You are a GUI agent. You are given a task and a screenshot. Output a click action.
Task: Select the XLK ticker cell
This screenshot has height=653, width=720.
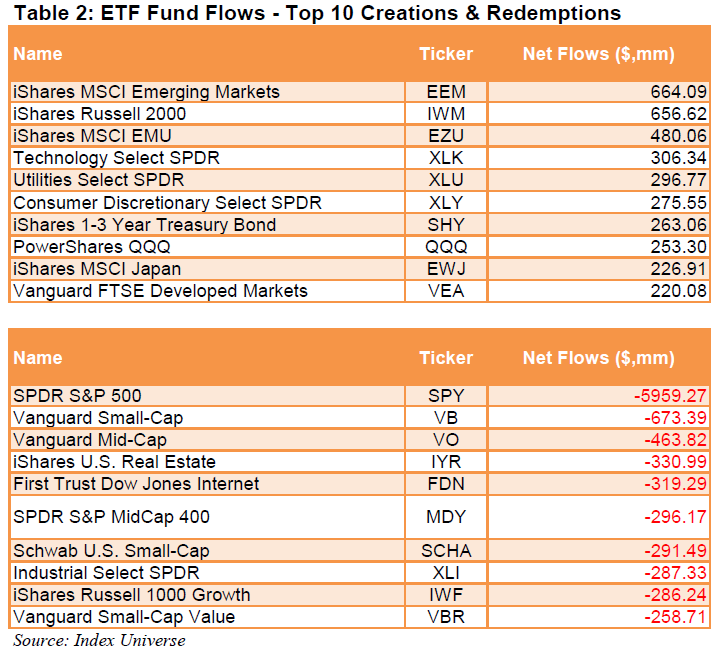point(446,158)
